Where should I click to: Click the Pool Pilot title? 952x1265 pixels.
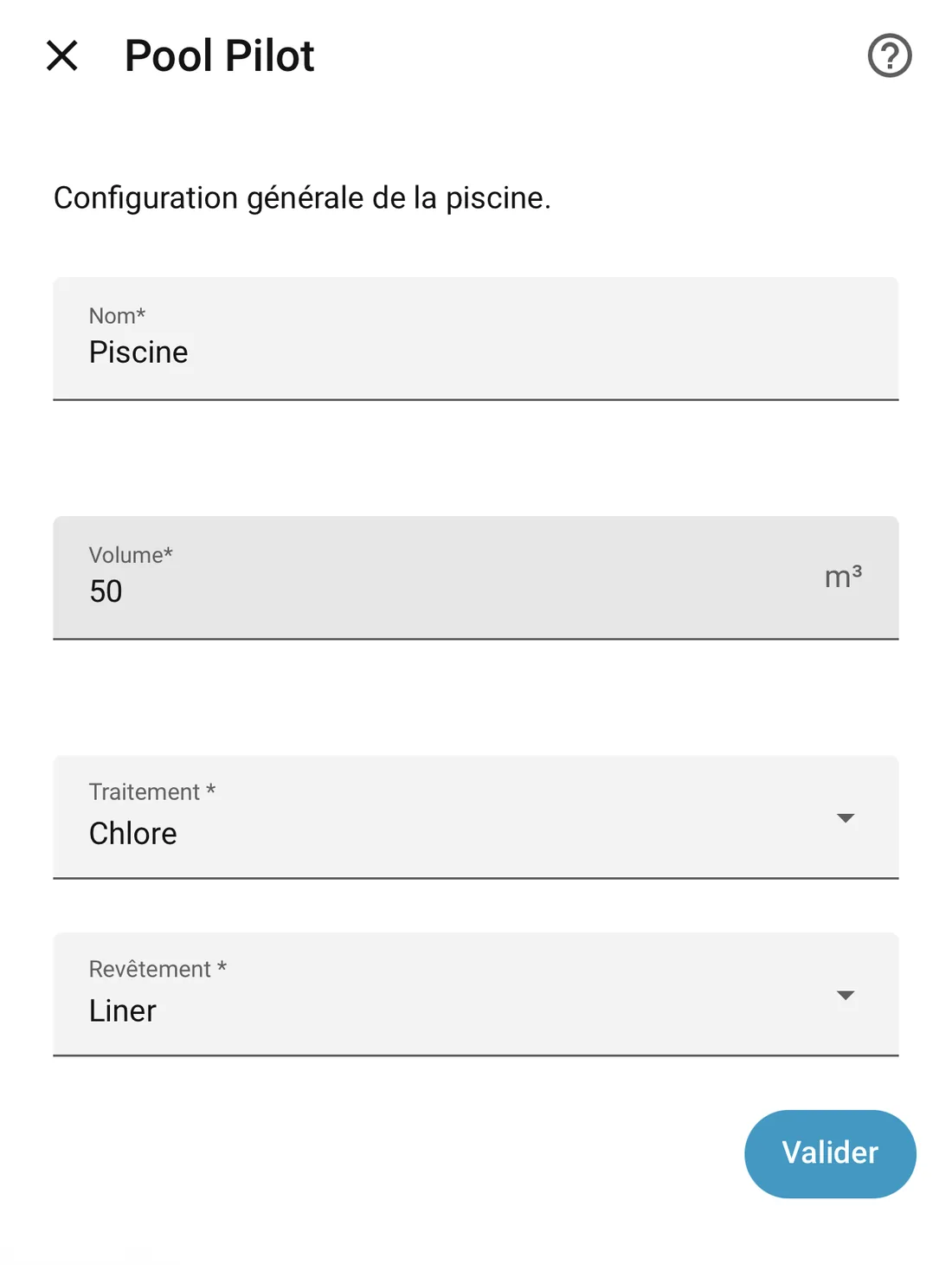click(x=220, y=56)
